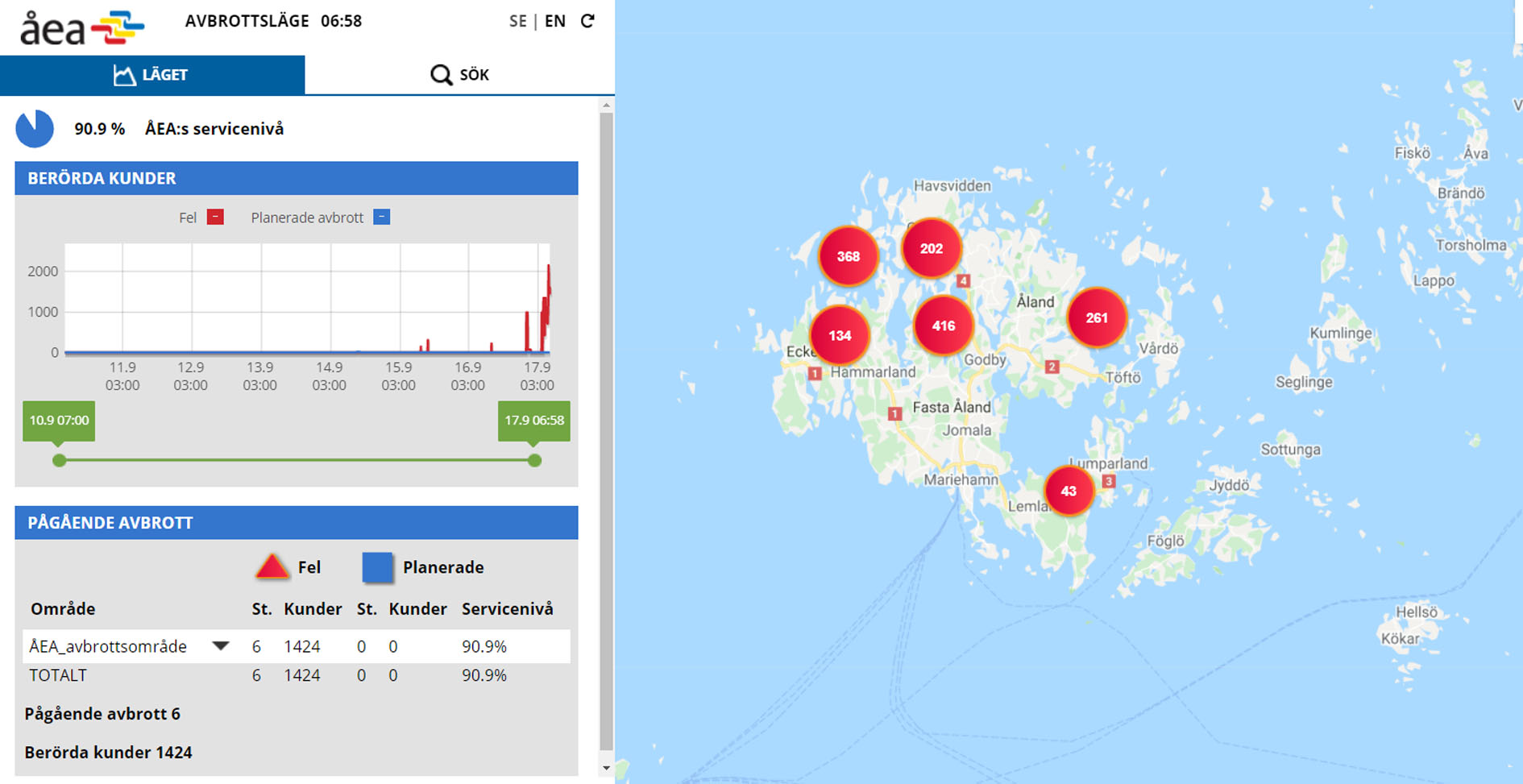Open the outage cluster showing 416 near Godby
Screen dimensions: 1523x784
(x=943, y=326)
